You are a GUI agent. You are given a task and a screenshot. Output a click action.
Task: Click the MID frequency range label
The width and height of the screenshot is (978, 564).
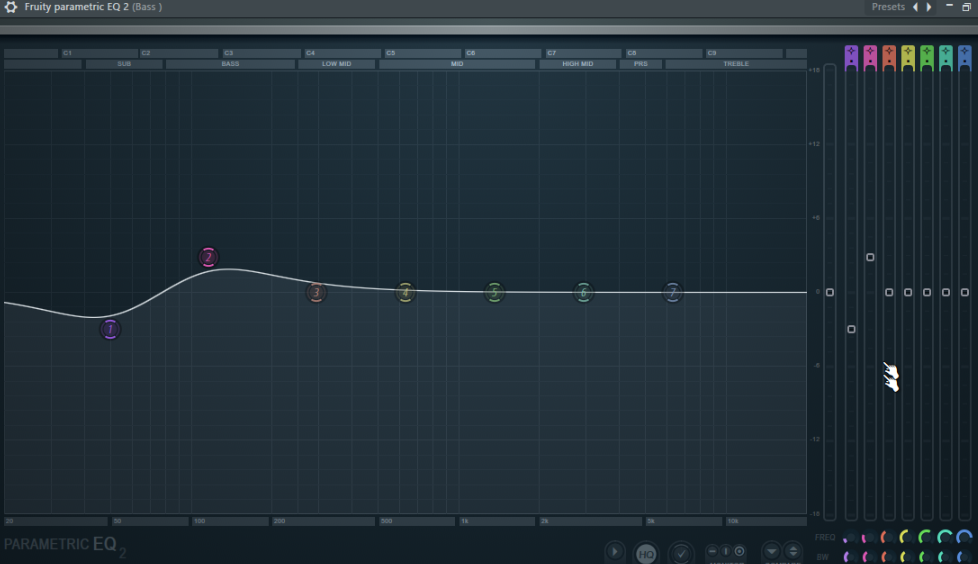pyautogui.click(x=457, y=64)
